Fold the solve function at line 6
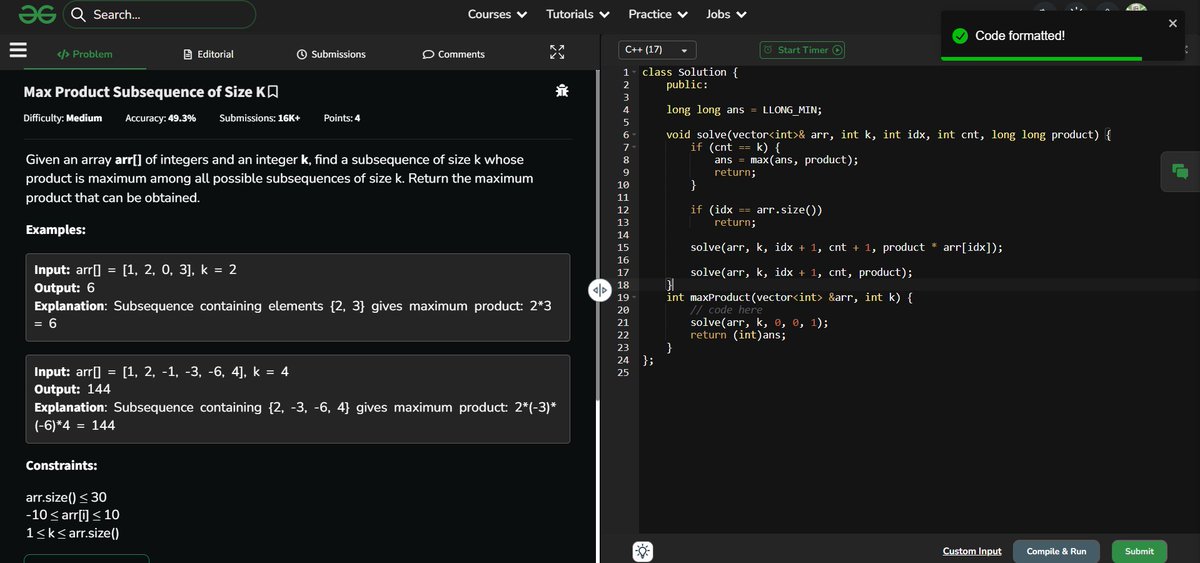 [634, 135]
